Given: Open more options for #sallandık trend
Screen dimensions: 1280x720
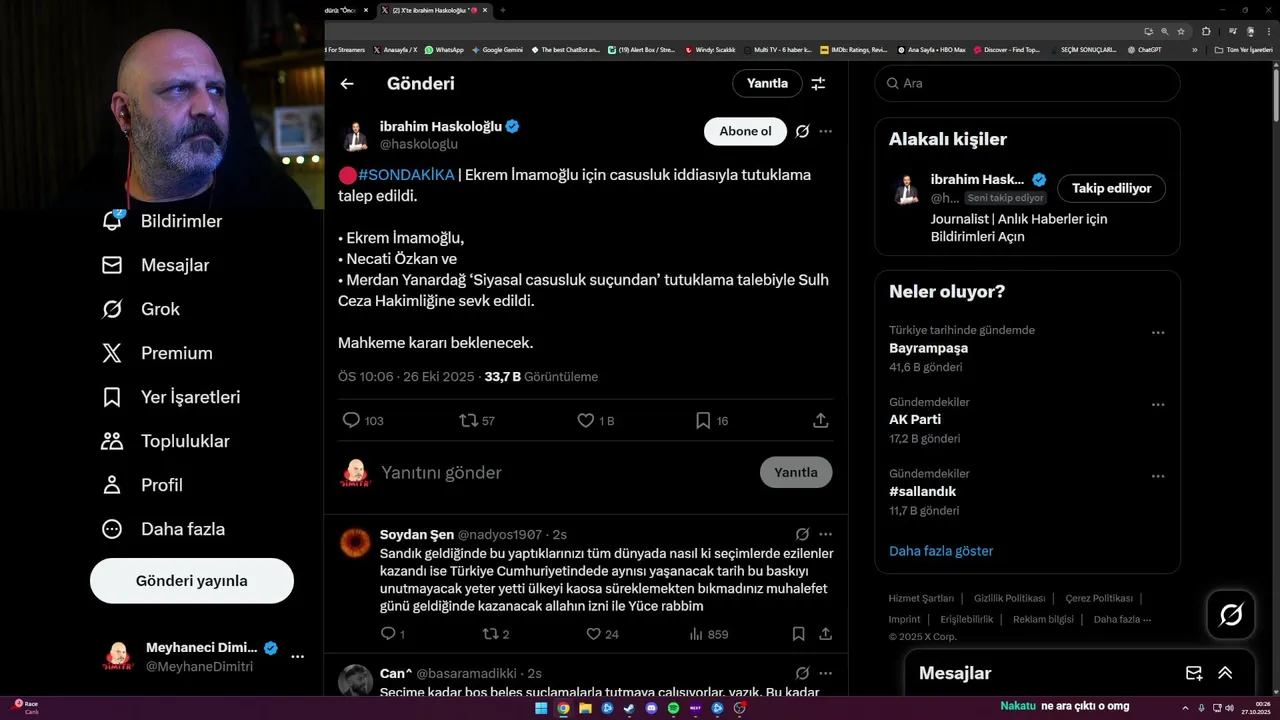Looking at the screenshot, I should pyautogui.click(x=1158, y=477).
